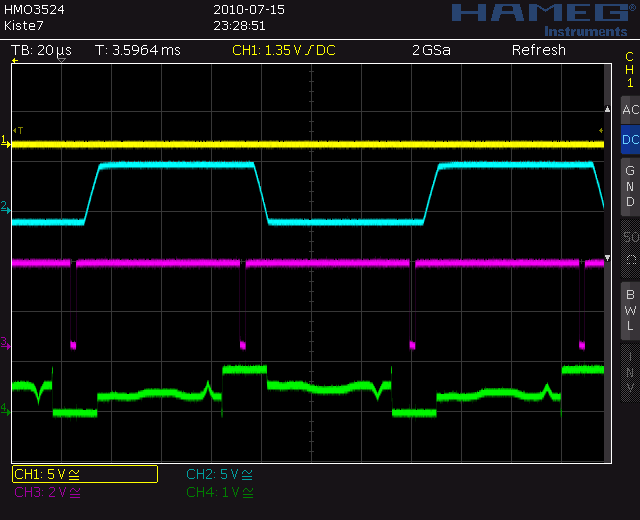Toggle the GND coupling option

tap(630, 186)
